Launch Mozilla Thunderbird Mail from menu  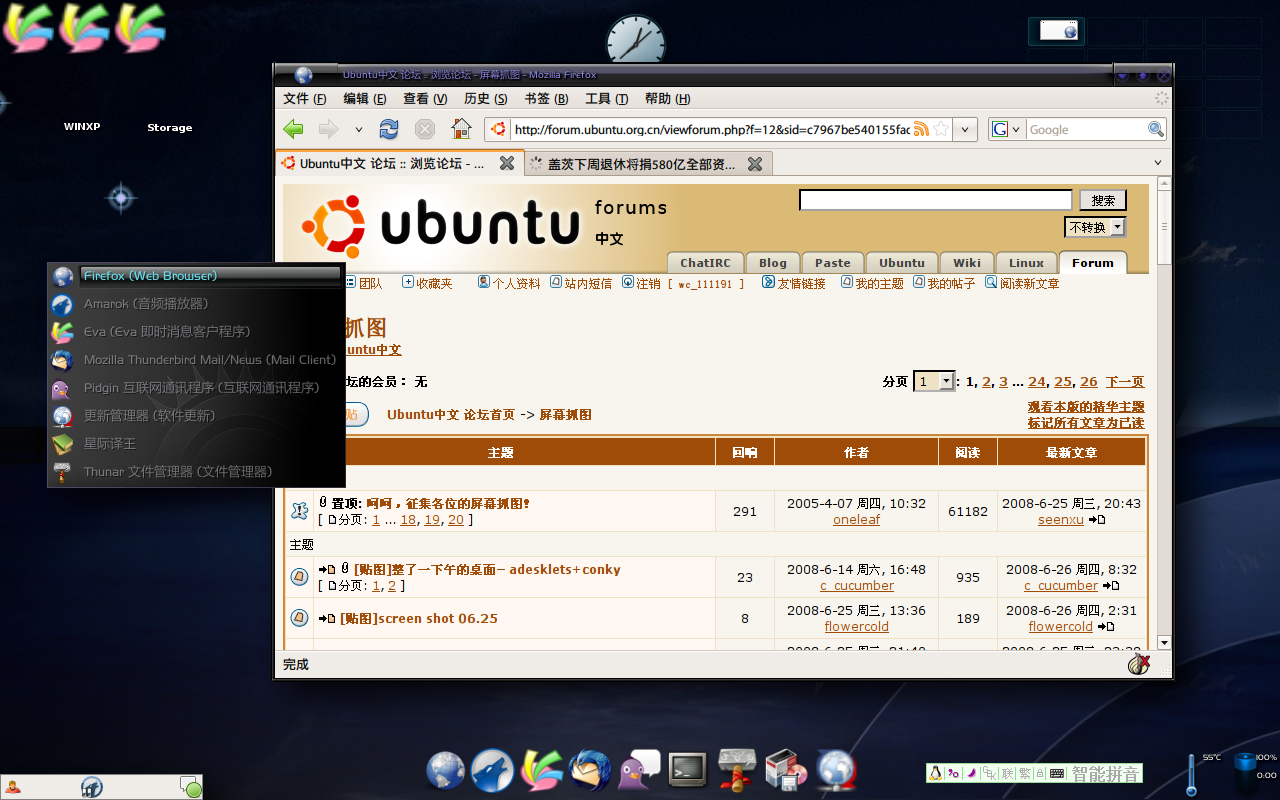pyautogui.click(x=197, y=360)
